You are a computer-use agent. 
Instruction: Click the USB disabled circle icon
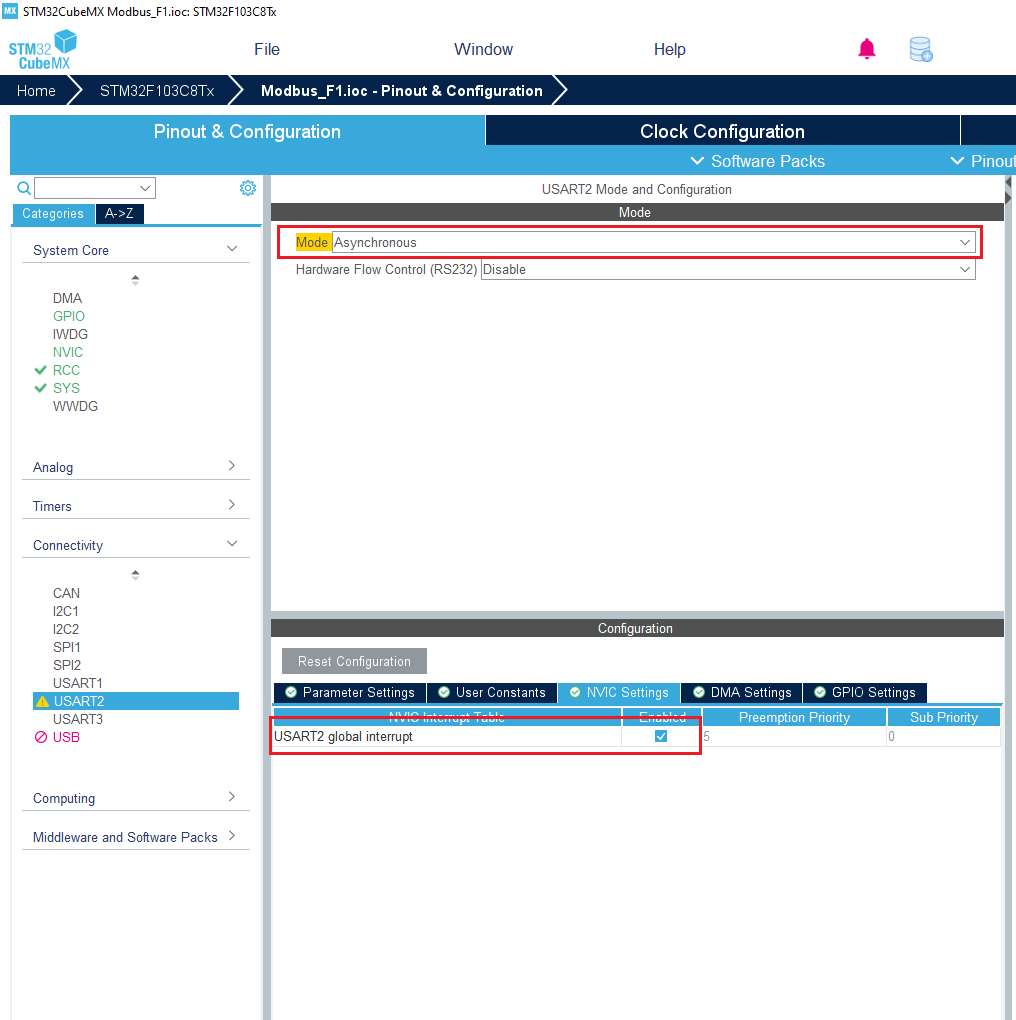(x=40, y=737)
